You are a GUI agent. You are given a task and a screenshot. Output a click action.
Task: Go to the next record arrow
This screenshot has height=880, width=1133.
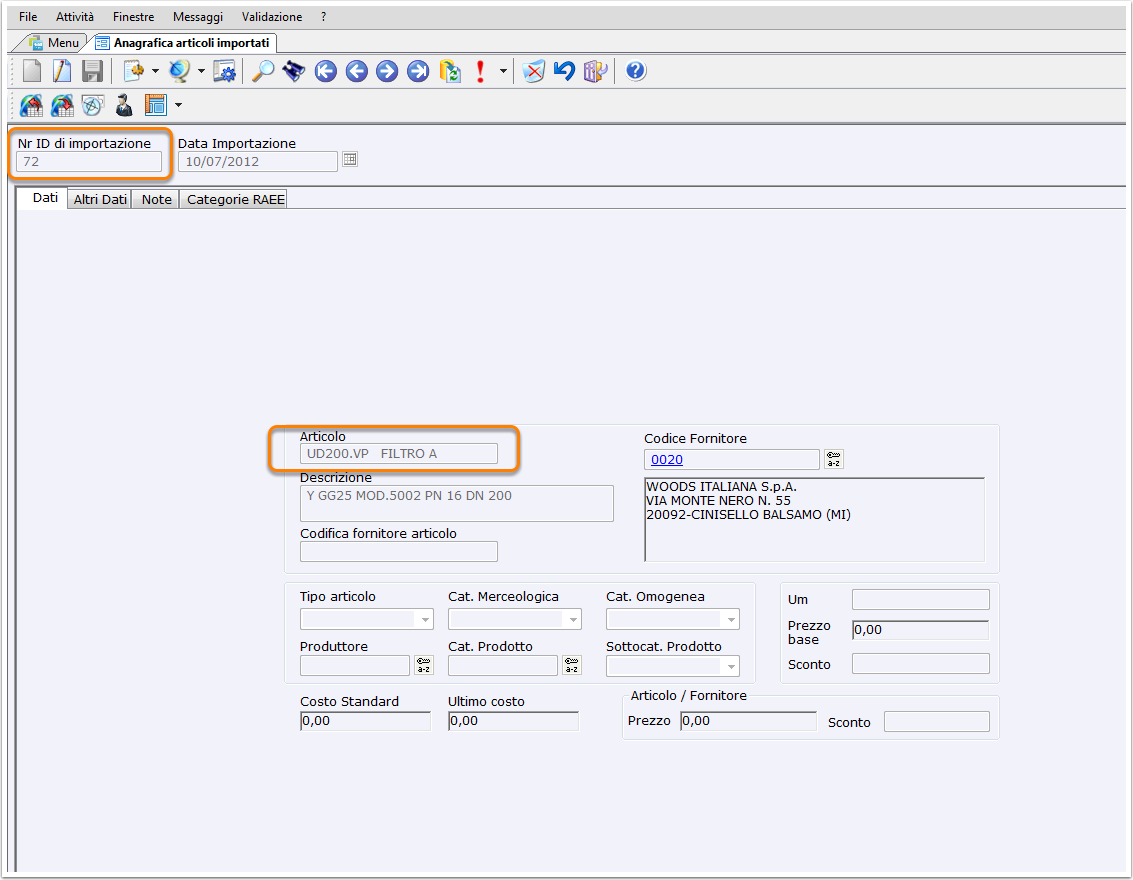[x=387, y=71]
